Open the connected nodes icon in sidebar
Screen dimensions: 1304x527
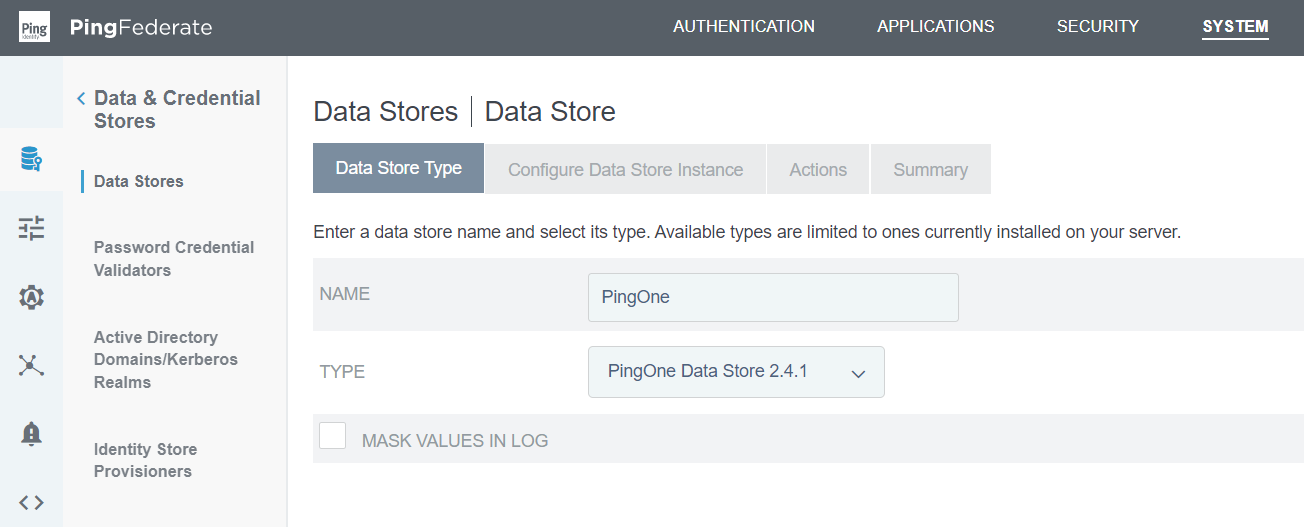(x=31, y=365)
